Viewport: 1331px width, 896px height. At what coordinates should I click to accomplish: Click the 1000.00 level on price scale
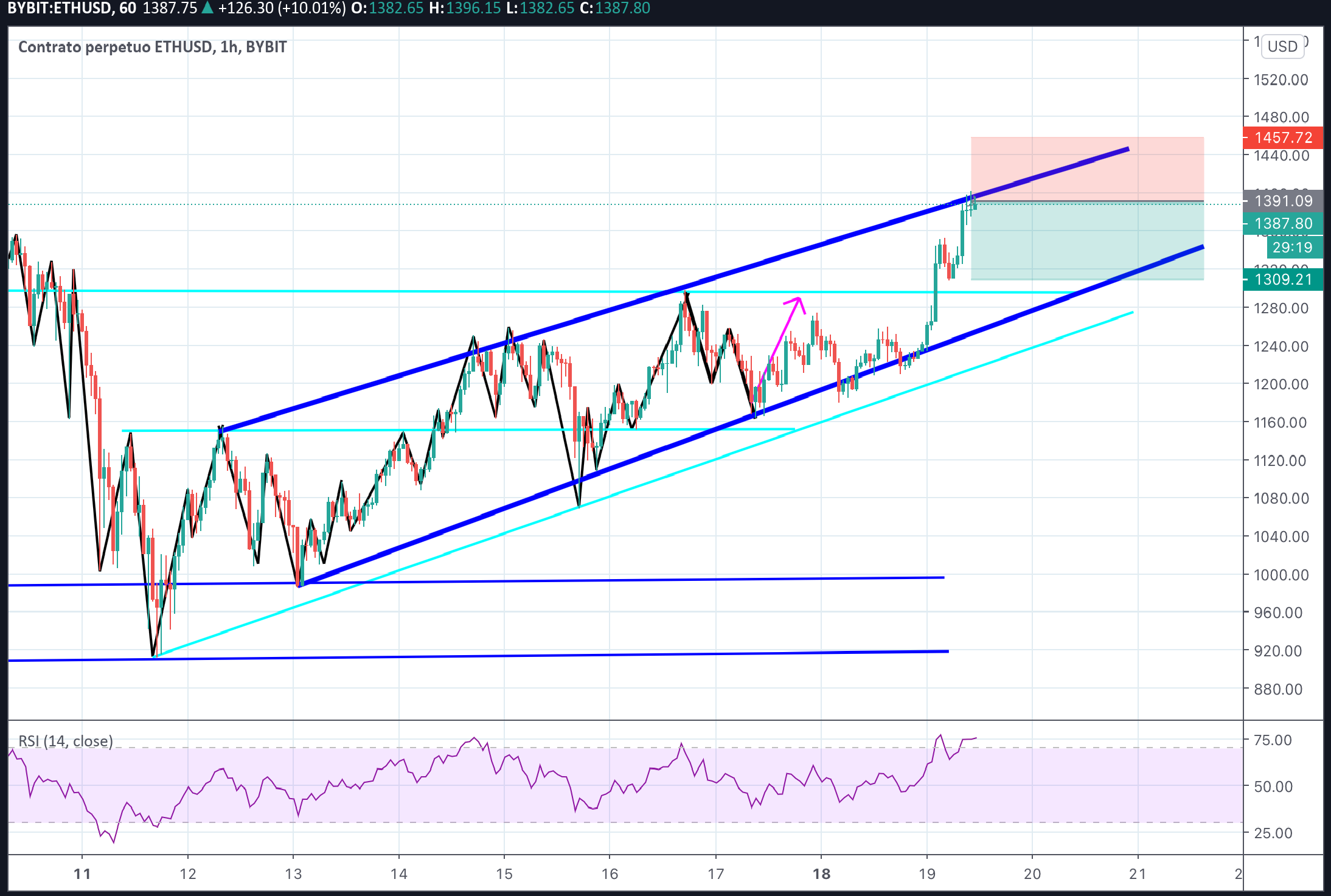point(1281,575)
